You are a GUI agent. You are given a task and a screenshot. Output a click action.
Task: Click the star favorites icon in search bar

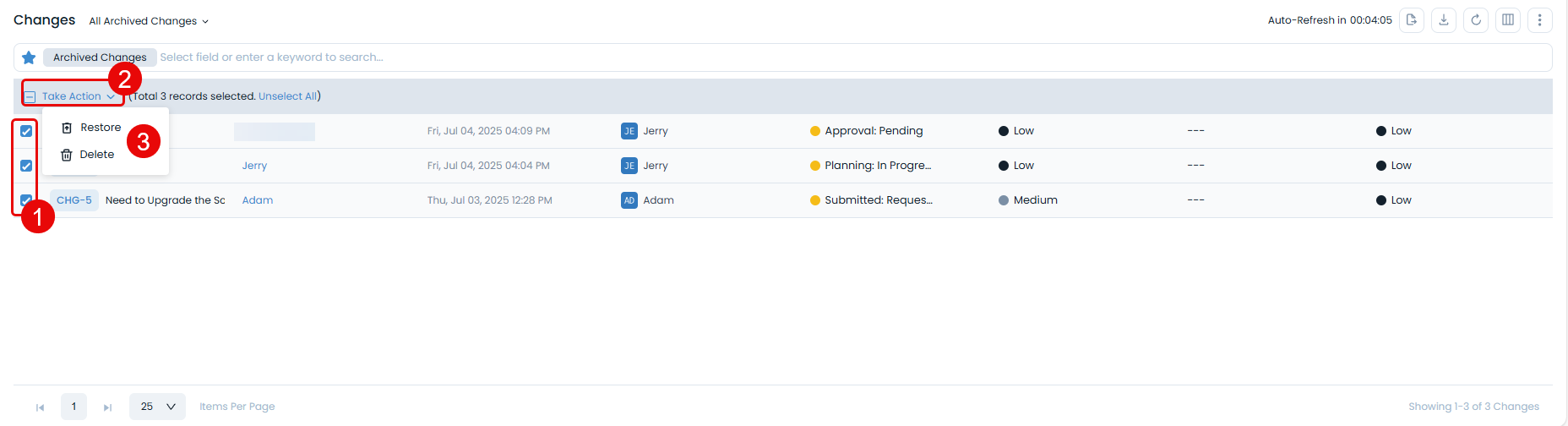(29, 57)
